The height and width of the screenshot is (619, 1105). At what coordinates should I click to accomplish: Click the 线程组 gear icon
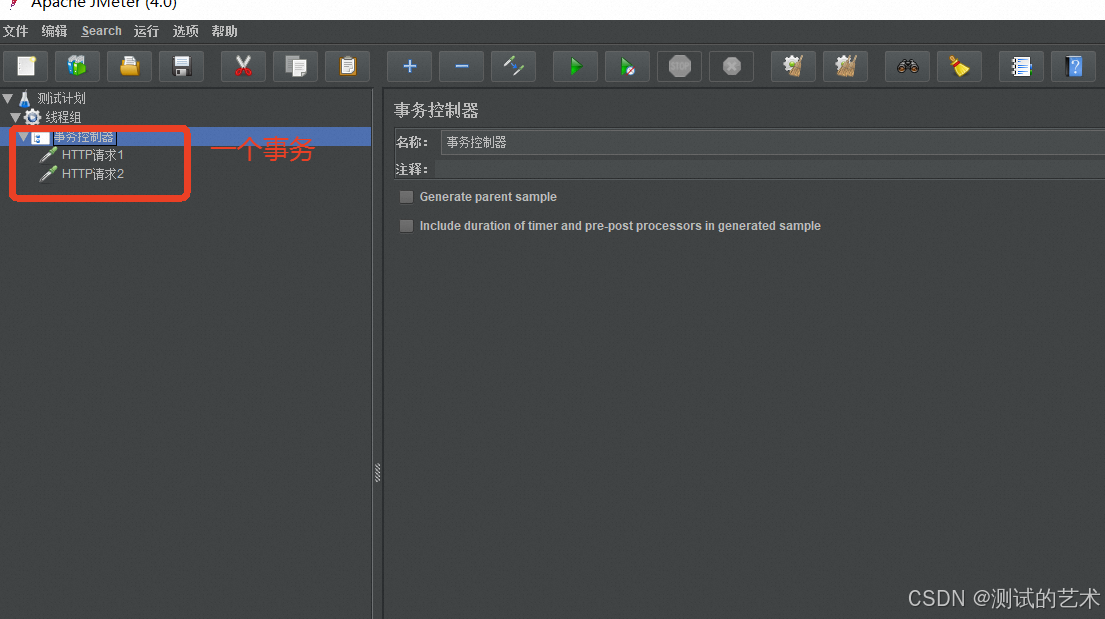point(32,117)
